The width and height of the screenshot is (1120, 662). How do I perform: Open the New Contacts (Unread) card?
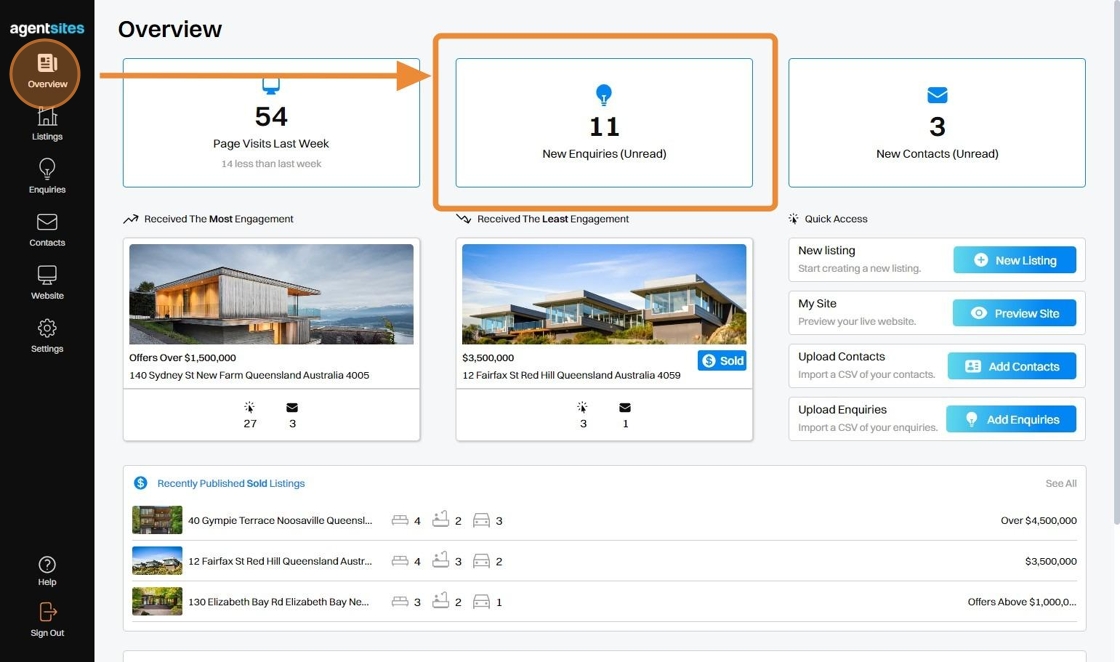point(937,123)
